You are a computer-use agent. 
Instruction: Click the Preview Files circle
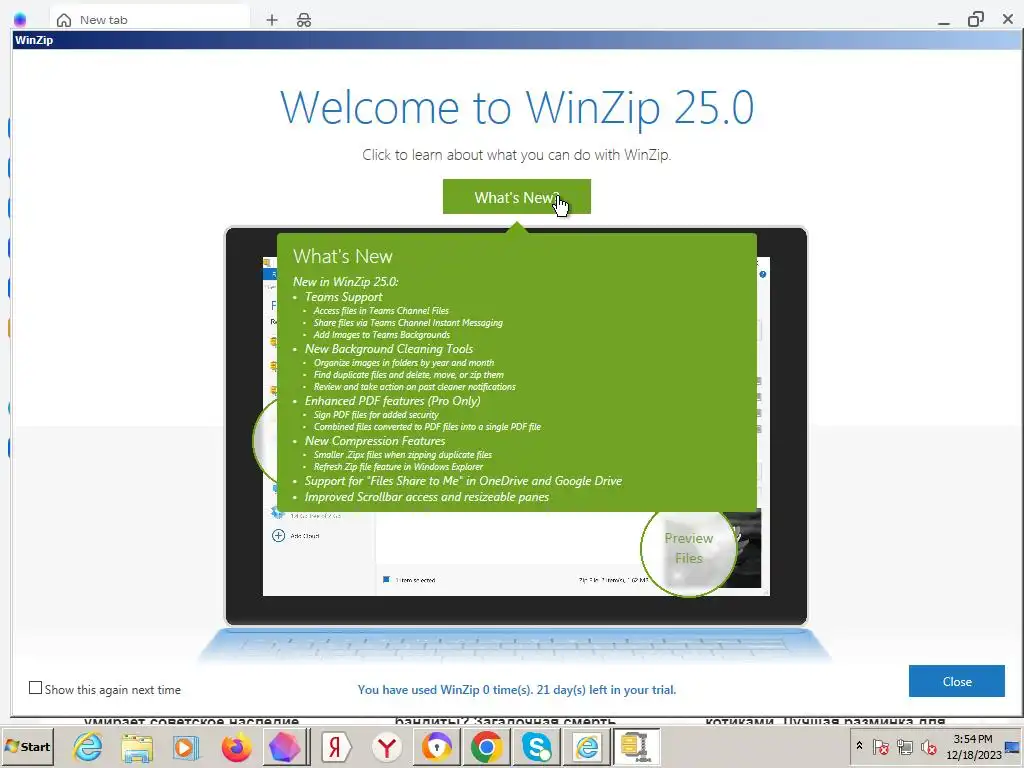point(688,549)
